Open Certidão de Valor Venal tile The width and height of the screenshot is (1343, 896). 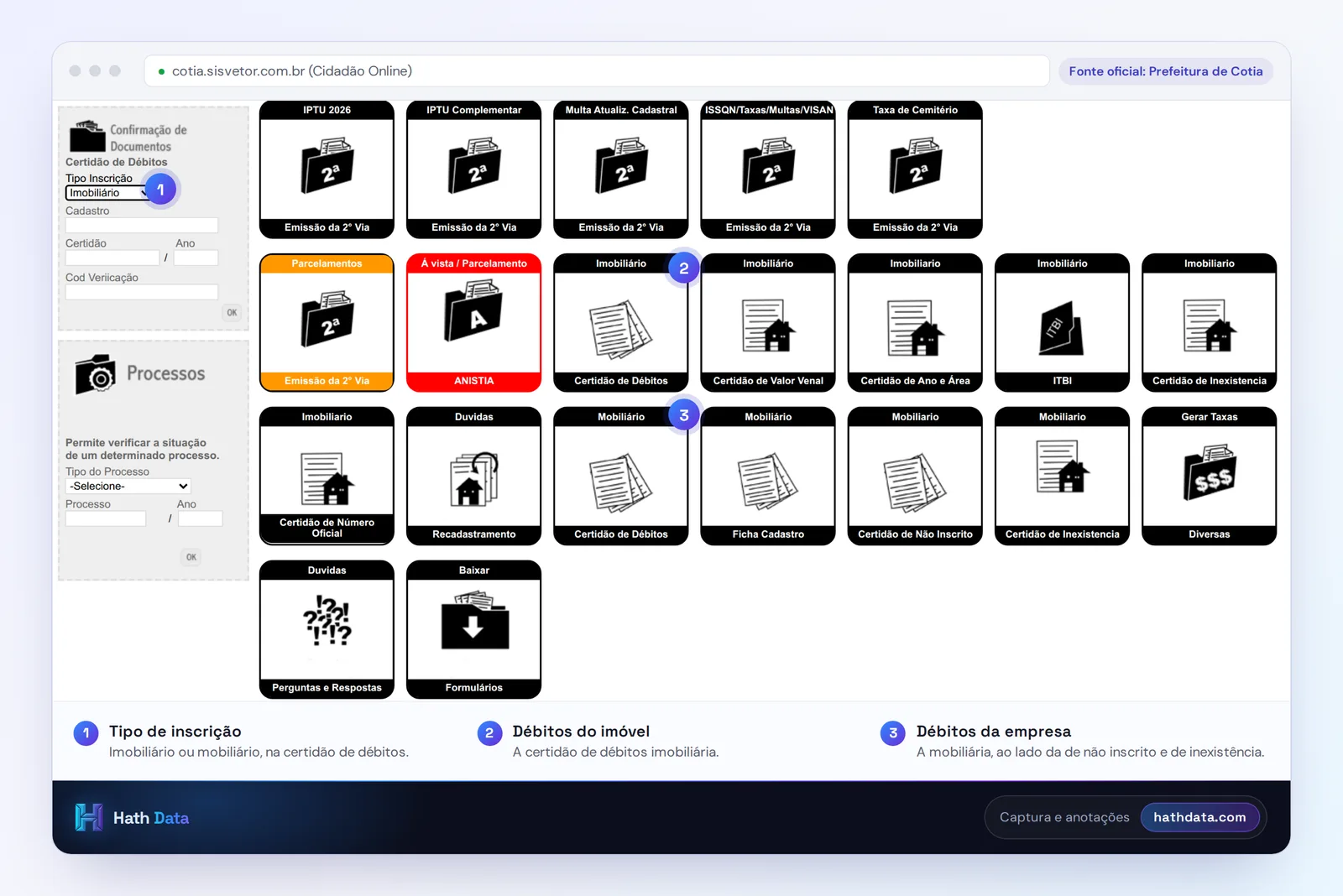pyautogui.click(x=768, y=323)
